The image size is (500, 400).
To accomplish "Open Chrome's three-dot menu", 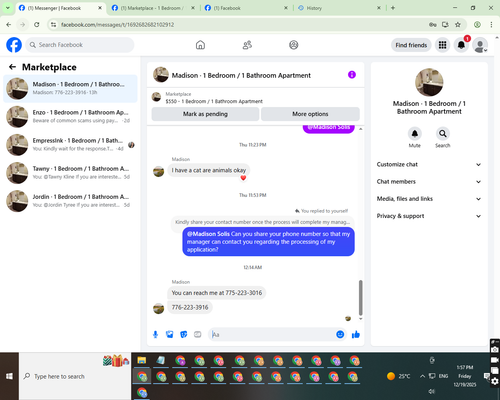I will pyautogui.click(x=491, y=25).
